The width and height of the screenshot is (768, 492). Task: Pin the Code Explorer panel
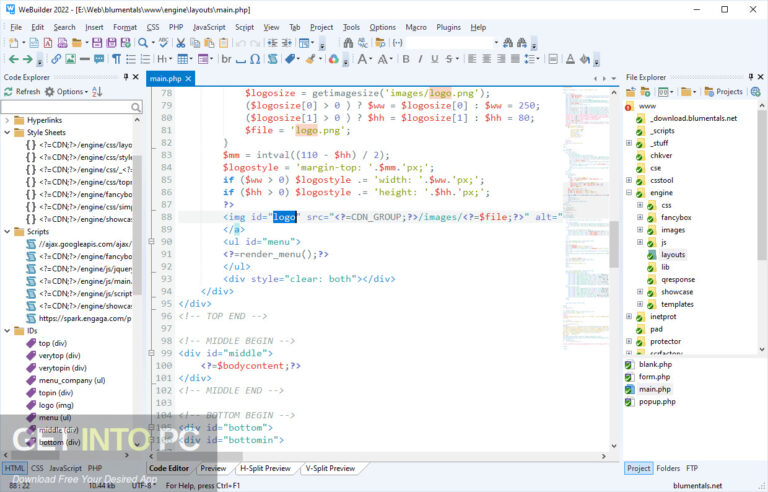coord(125,77)
